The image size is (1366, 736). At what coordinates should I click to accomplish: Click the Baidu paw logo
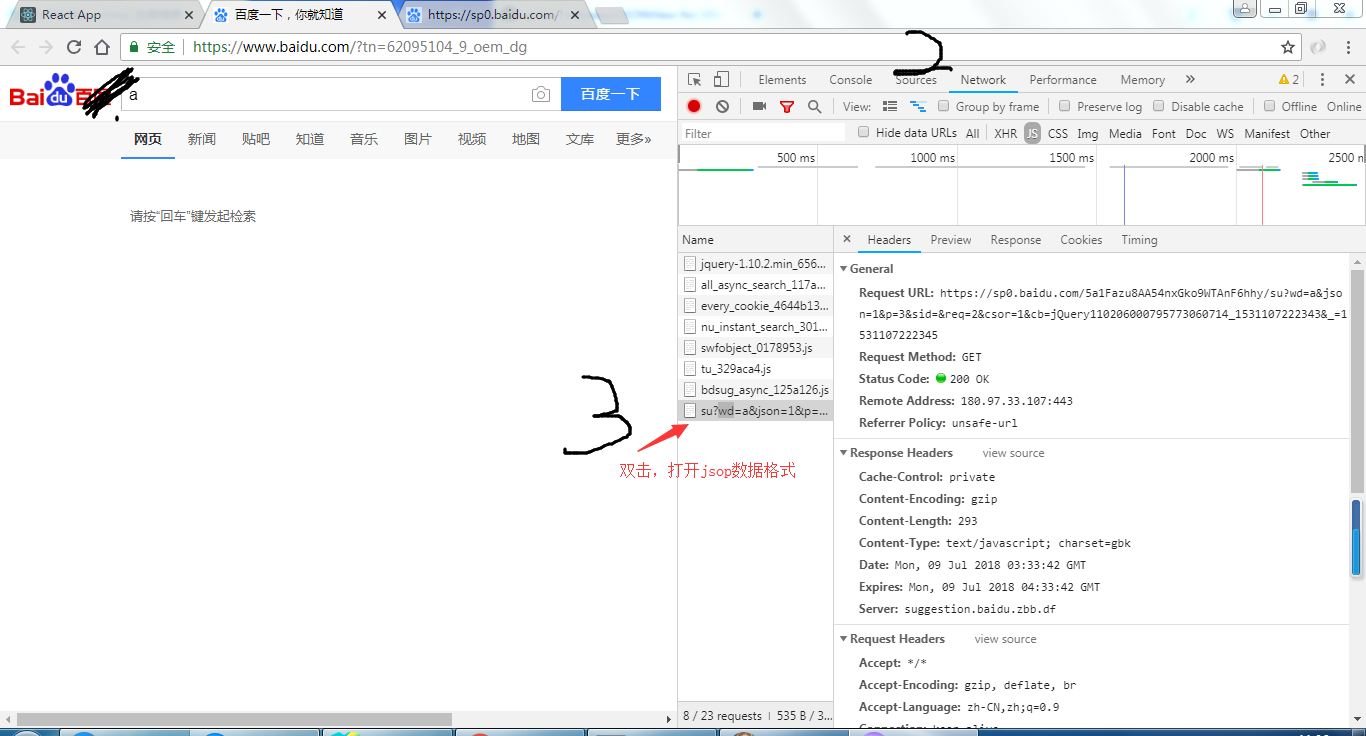click(60, 92)
